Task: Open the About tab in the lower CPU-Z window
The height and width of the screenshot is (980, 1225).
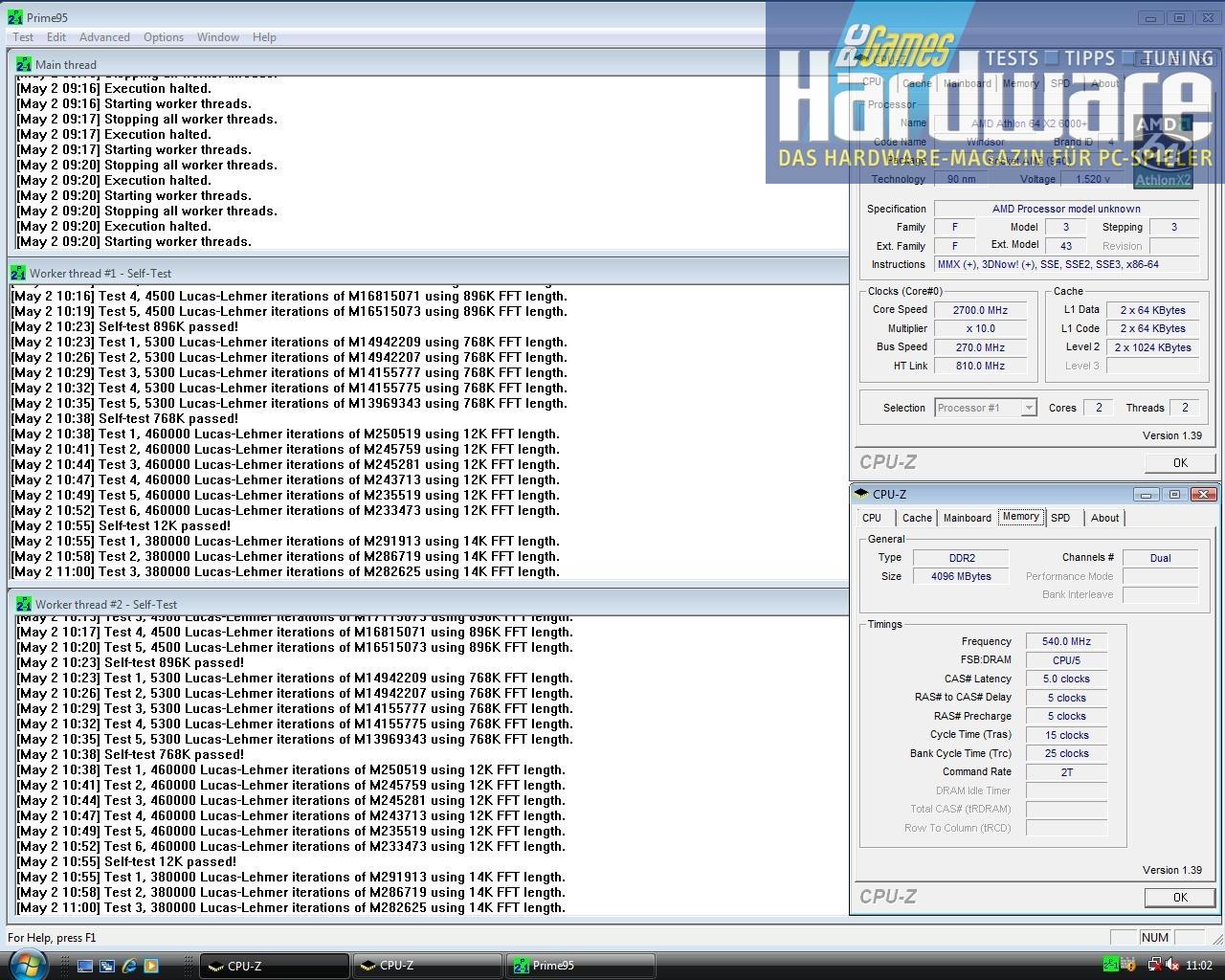Action: pyautogui.click(x=1104, y=518)
